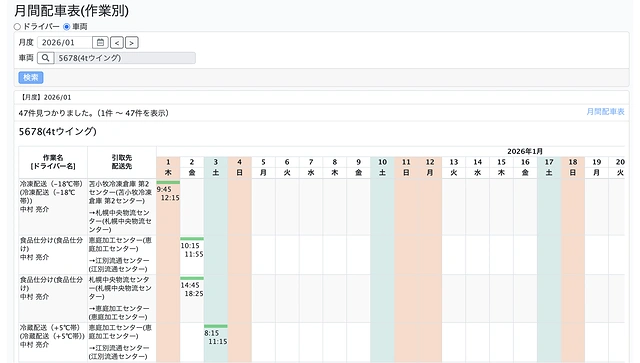Click the 2026年1月 month header

(x=525, y=151)
